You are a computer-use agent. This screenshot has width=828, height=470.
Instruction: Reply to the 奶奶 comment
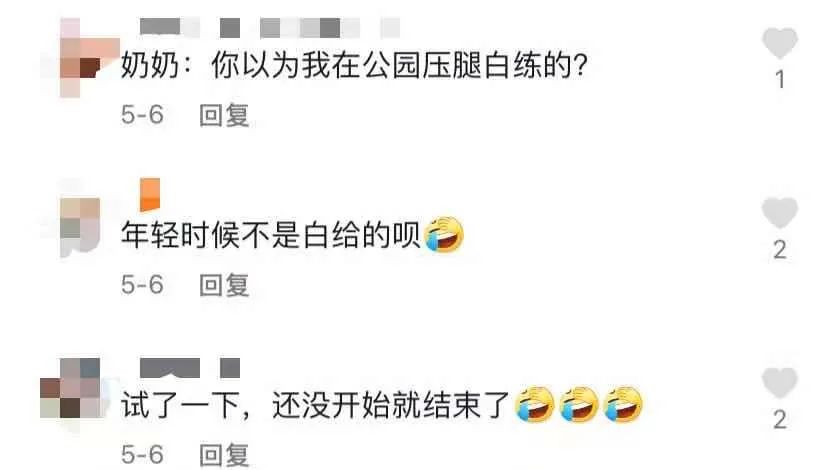click(x=224, y=115)
